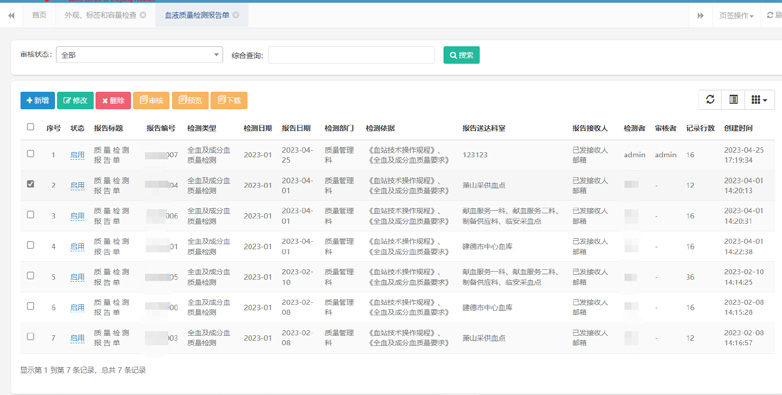
Task: Click the 报告送达科室 column header
Action: (x=484, y=128)
